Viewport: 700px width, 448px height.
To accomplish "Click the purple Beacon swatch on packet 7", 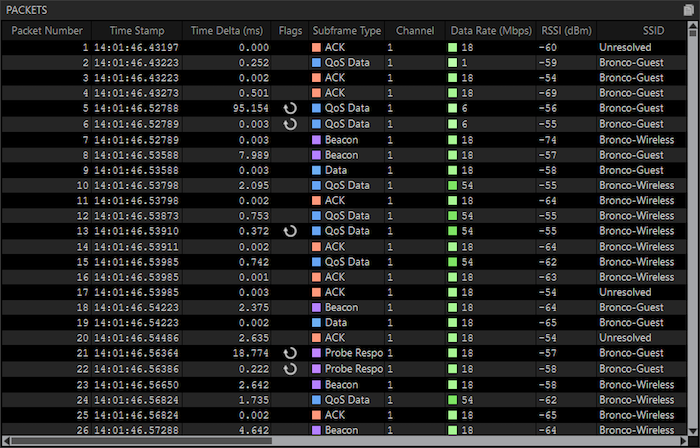I will click(317, 140).
